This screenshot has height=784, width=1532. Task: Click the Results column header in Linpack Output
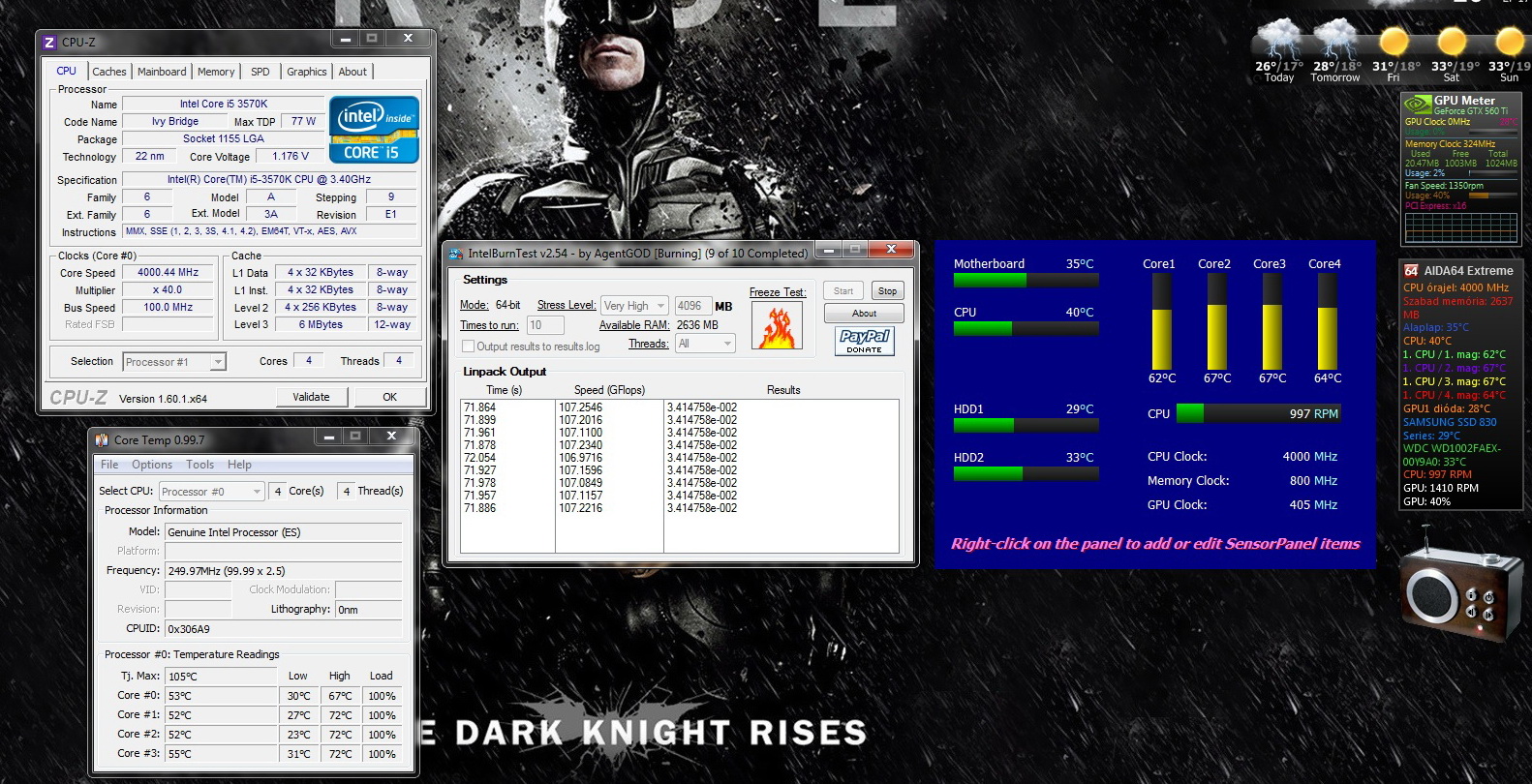pyautogui.click(x=783, y=390)
